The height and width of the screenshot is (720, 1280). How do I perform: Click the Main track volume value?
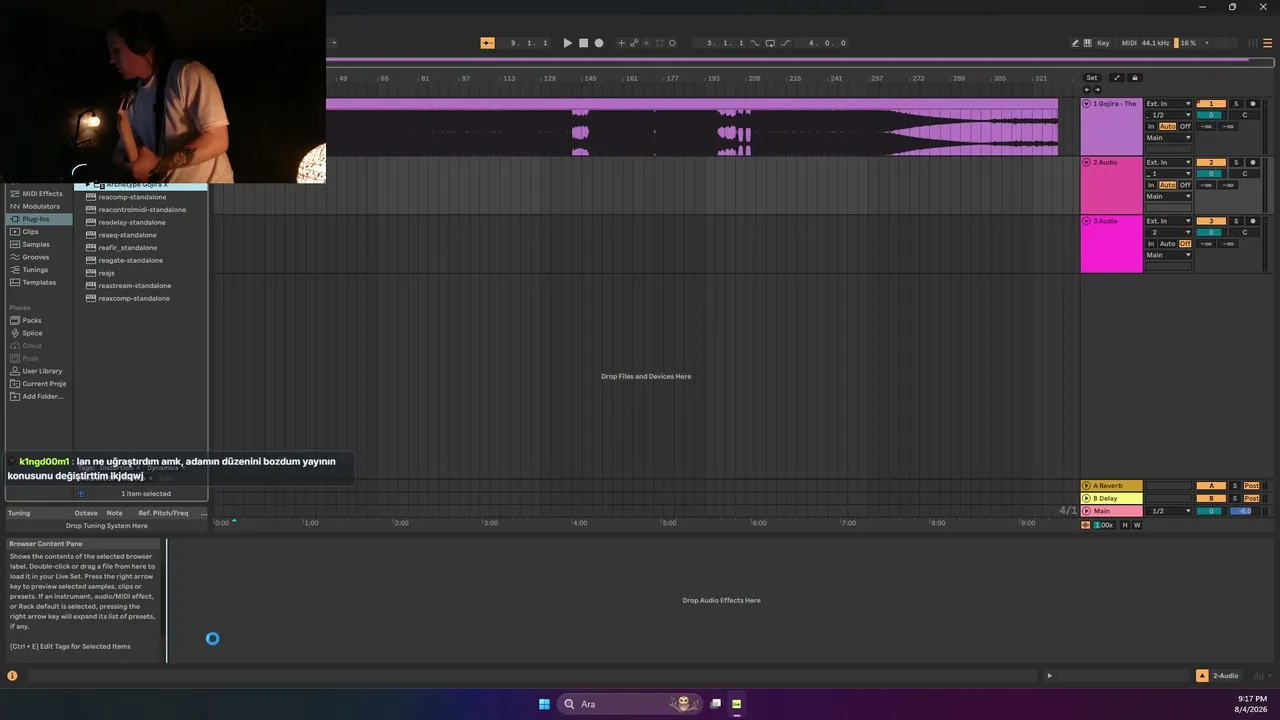tap(1211, 511)
